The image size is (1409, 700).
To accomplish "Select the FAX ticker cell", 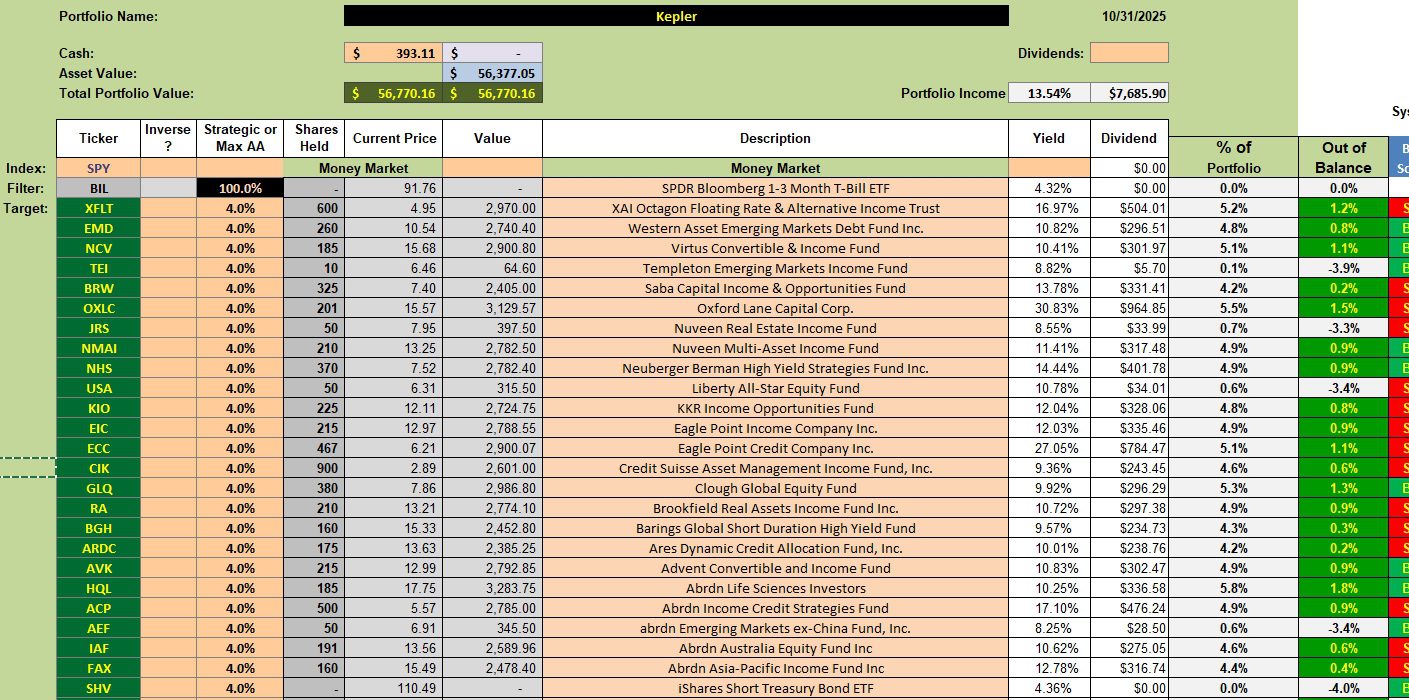I will click(x=98, y=668).
